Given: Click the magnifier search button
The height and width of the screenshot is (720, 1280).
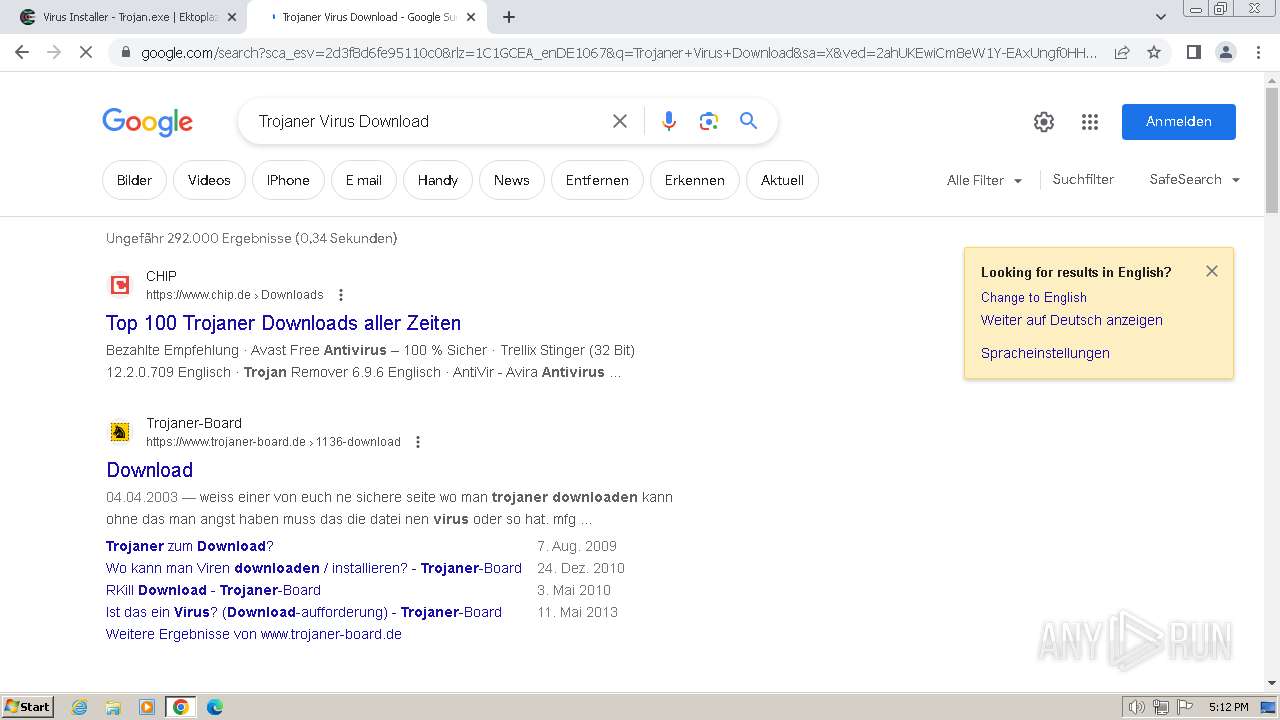Looking at the screenshot, I should point(748,121).
